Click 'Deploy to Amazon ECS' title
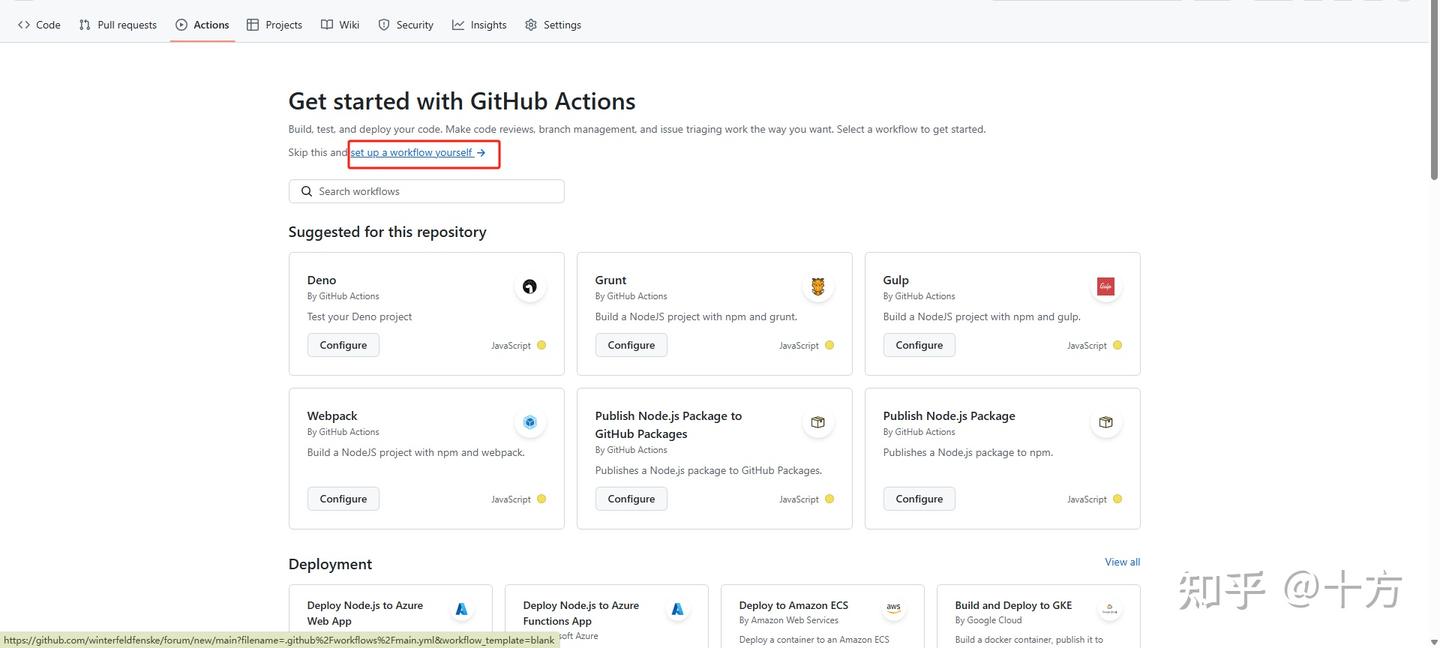 tap(793, 605)
